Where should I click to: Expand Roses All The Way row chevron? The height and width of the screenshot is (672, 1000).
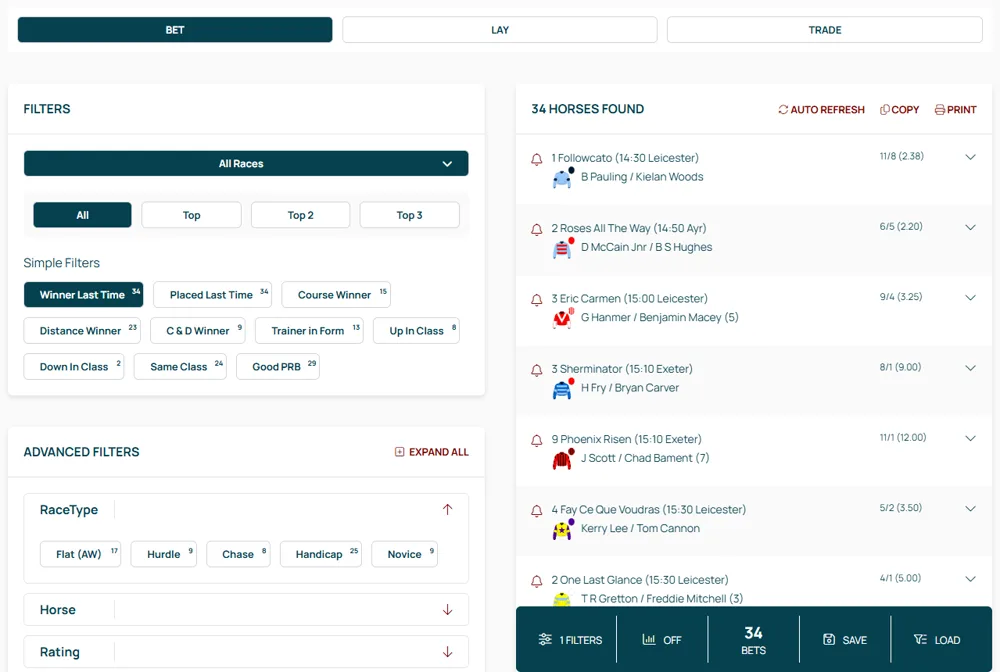coord(970,227)
